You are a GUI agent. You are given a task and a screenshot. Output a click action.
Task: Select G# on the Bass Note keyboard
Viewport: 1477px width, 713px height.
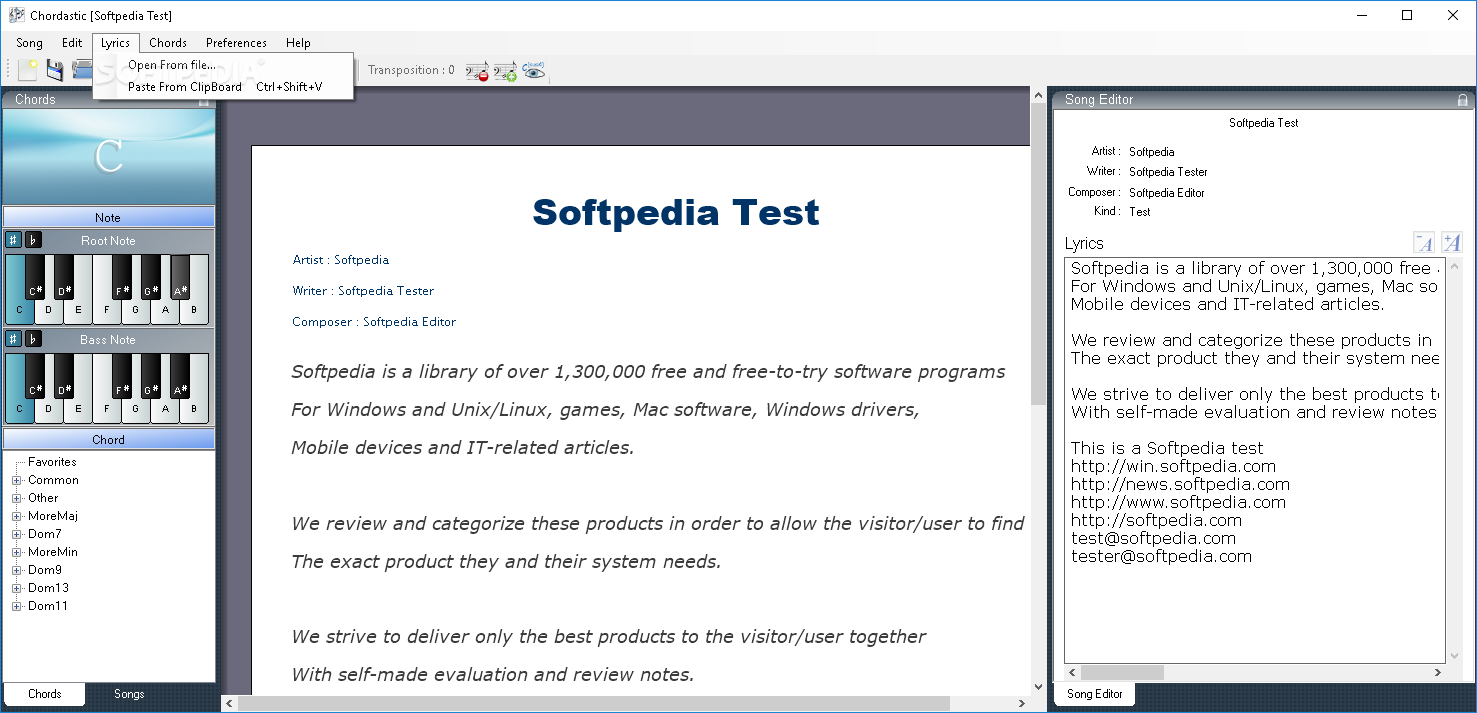click(x=151, y=376)
